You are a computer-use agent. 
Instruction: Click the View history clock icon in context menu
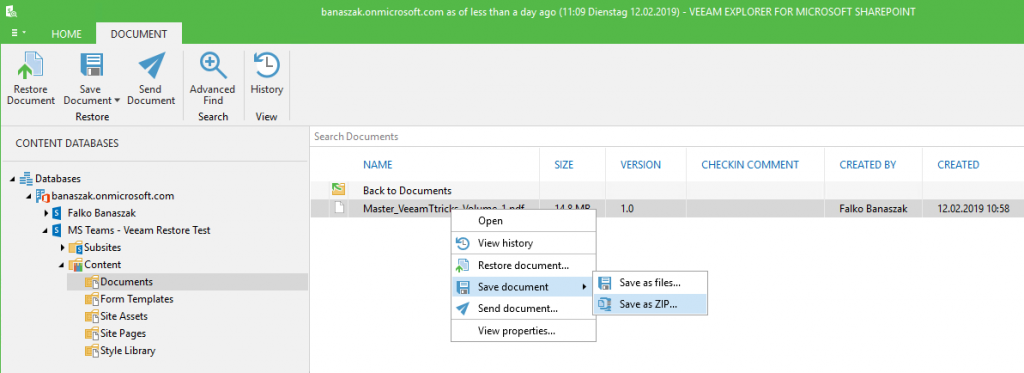[463, 243]
